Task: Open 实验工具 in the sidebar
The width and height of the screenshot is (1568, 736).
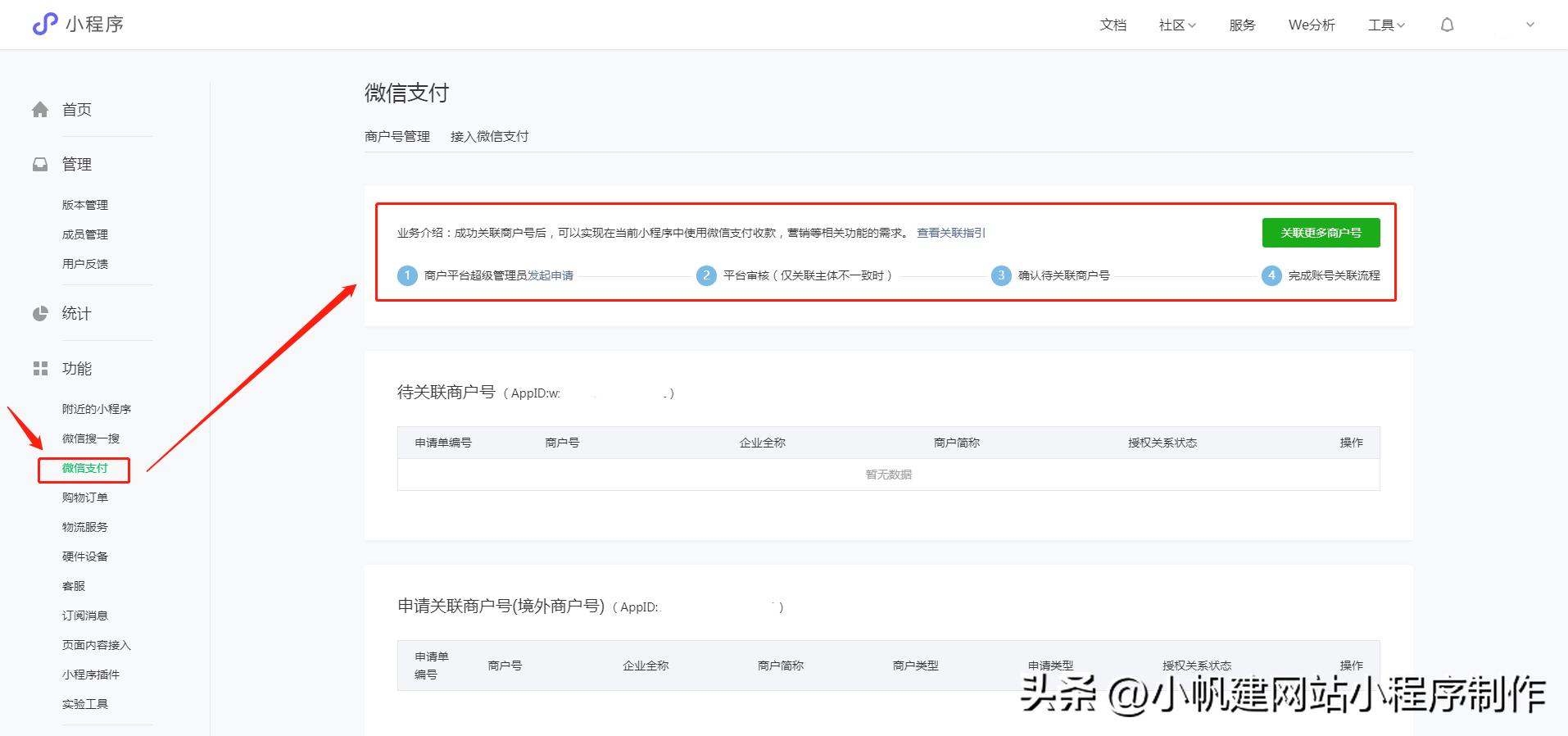Action: pos(85,704)
